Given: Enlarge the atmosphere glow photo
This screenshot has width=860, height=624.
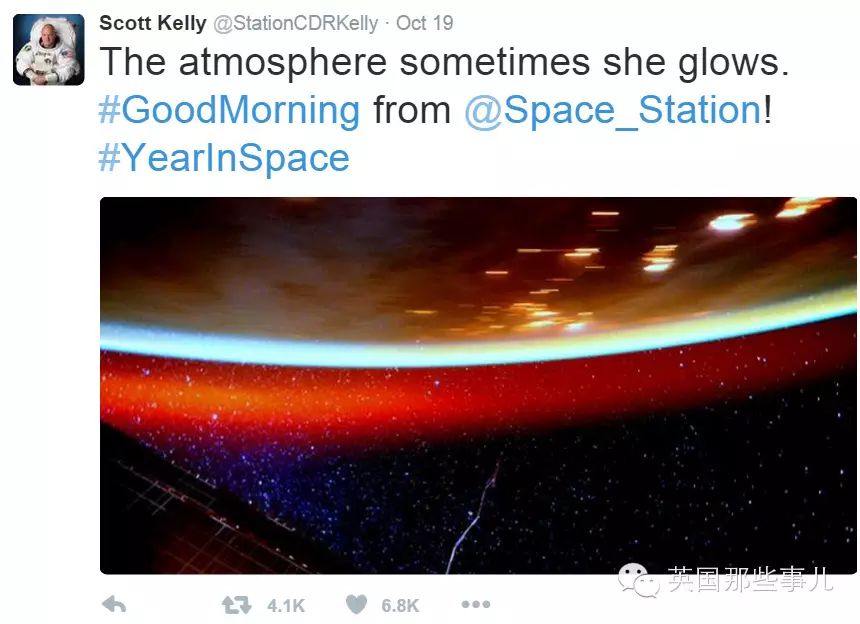Looking at the screenshot, I should [478, 385].
